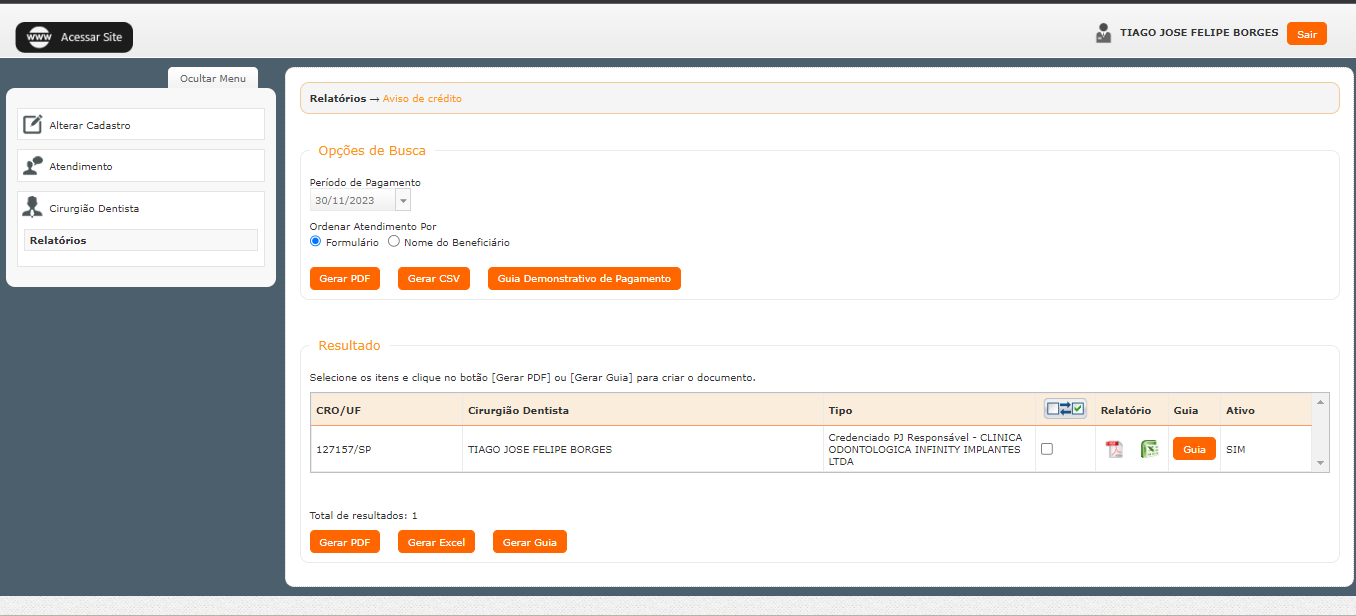Click the user profile icon beside username
Viewport: 1356px width, 616px height.
(x=1103, y=33)
